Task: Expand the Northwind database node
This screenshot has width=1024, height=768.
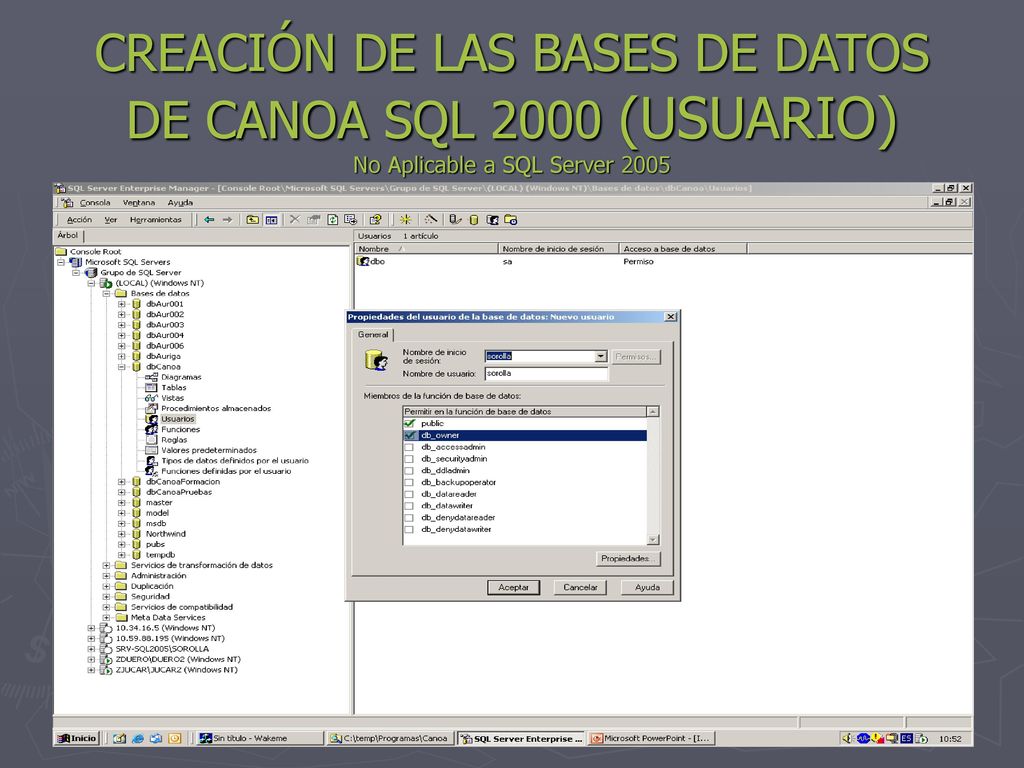Action: (121, 534)
